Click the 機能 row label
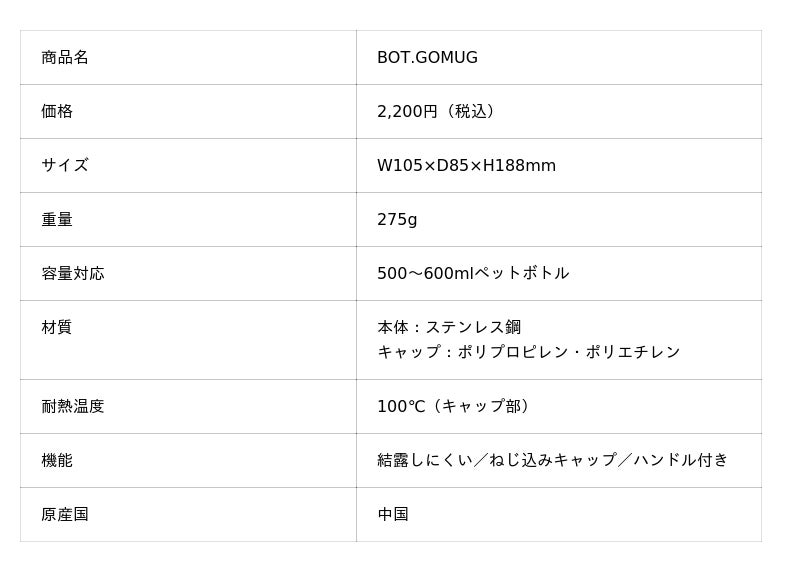 point(57,461)
